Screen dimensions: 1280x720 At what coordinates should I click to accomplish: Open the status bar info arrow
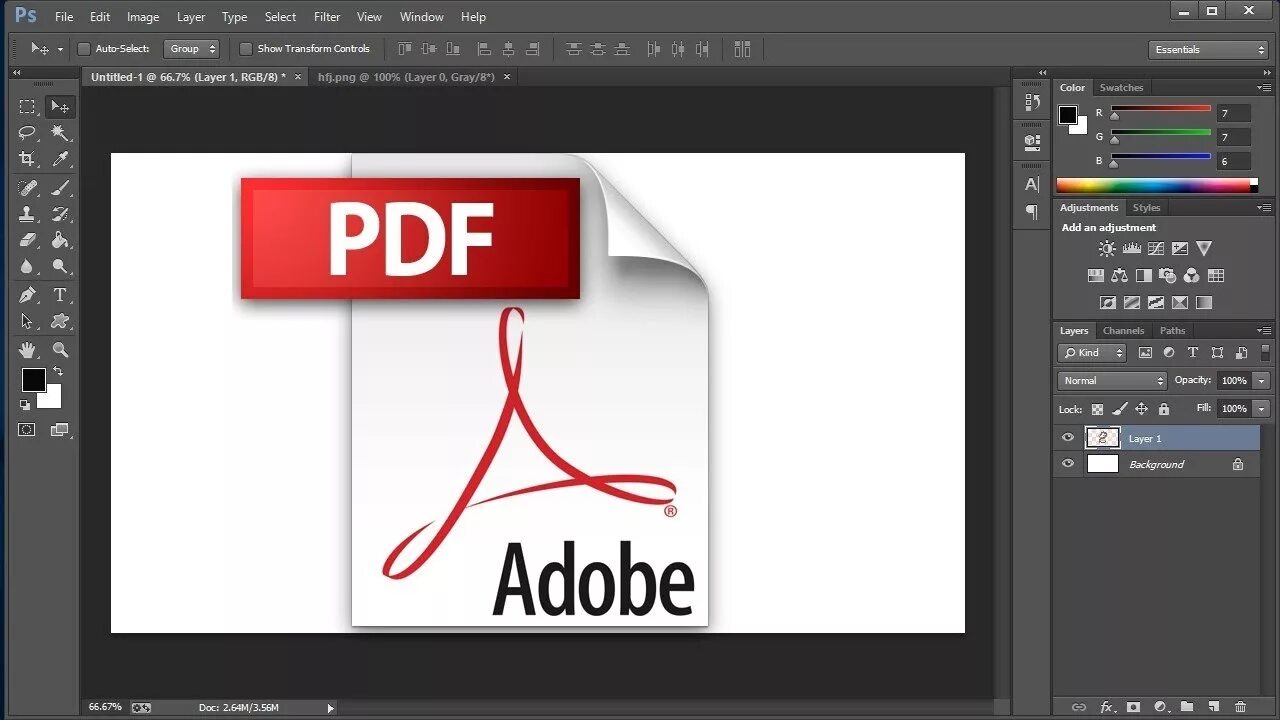(x=331, y=708)
